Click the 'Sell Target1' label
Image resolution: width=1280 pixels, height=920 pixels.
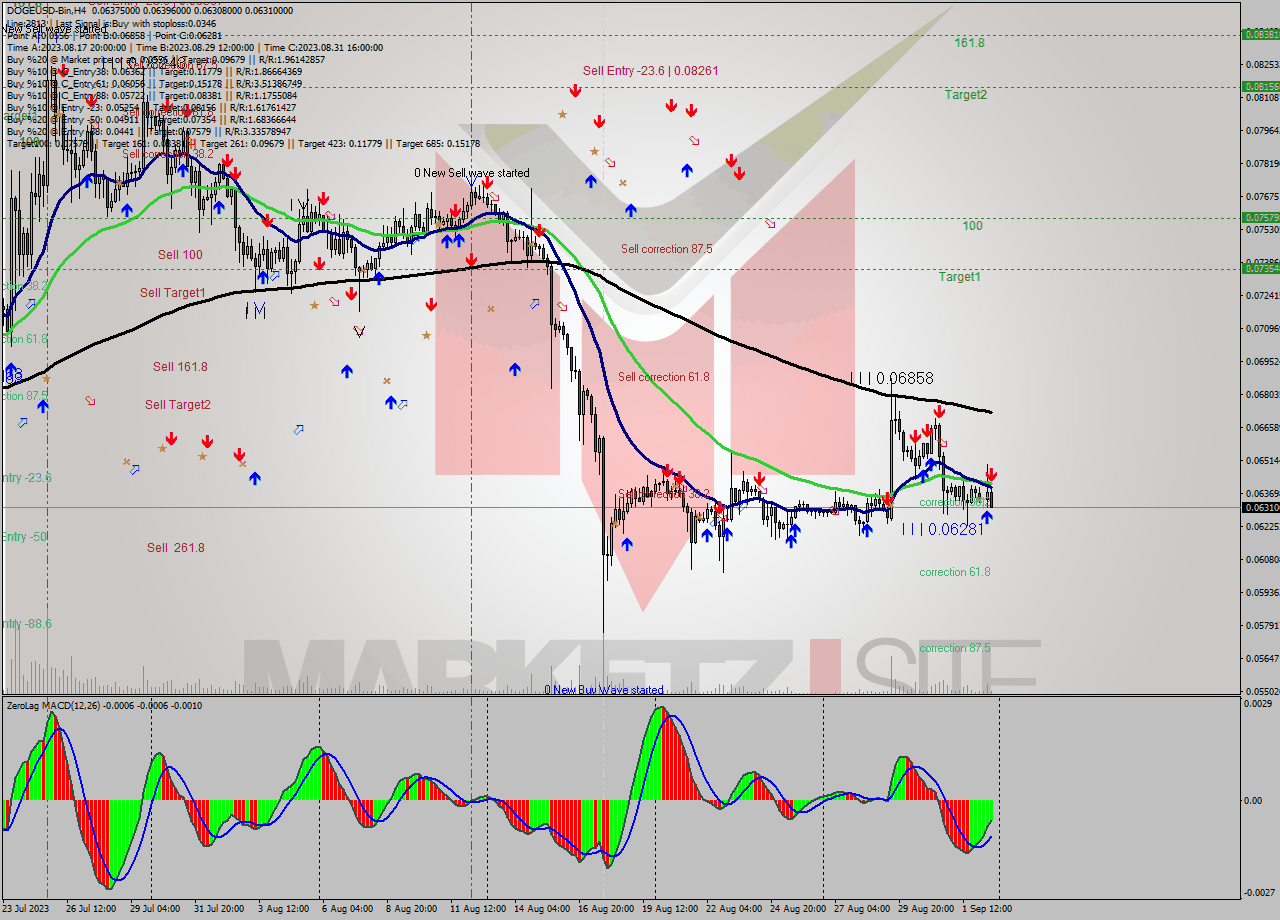point(173,293)
